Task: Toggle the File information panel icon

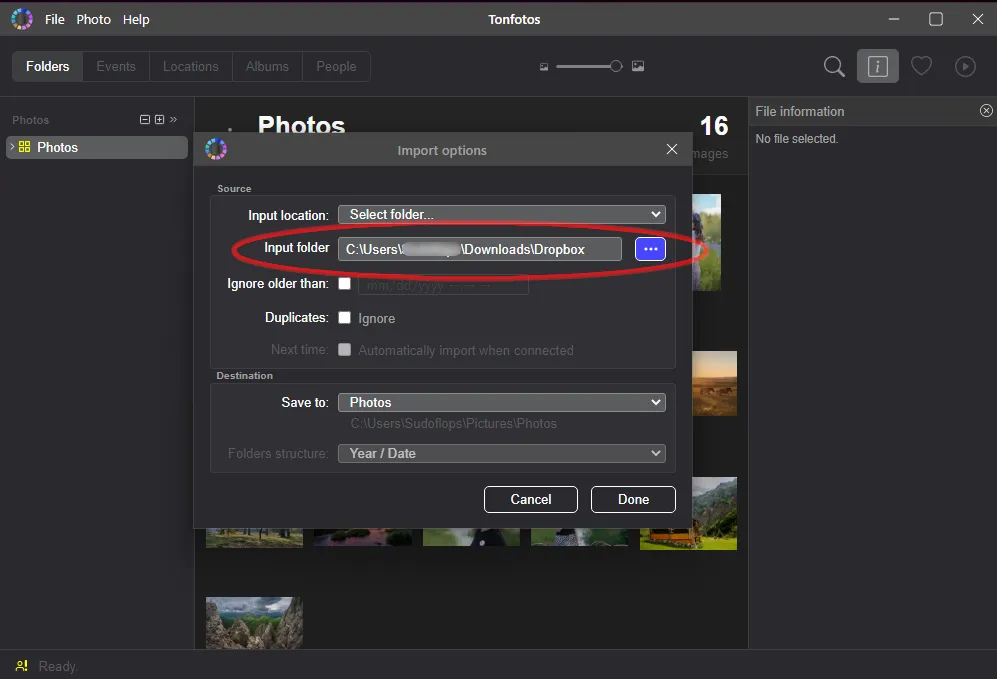Action: pyautogui.click(x=877, y=66)
